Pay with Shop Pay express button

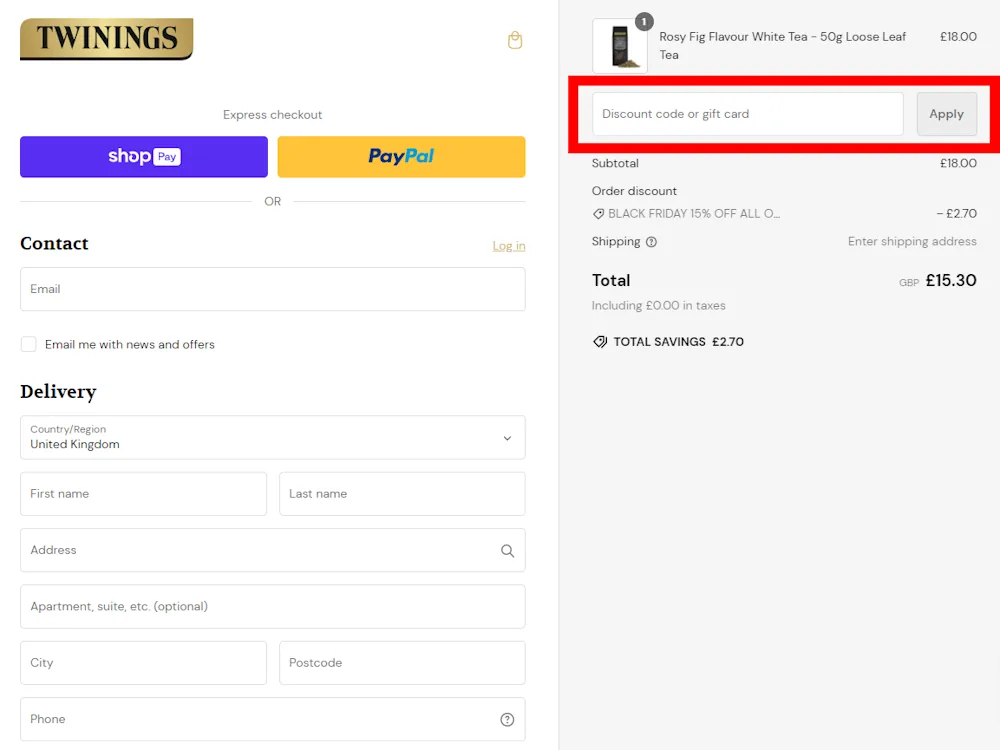point(143,156)
